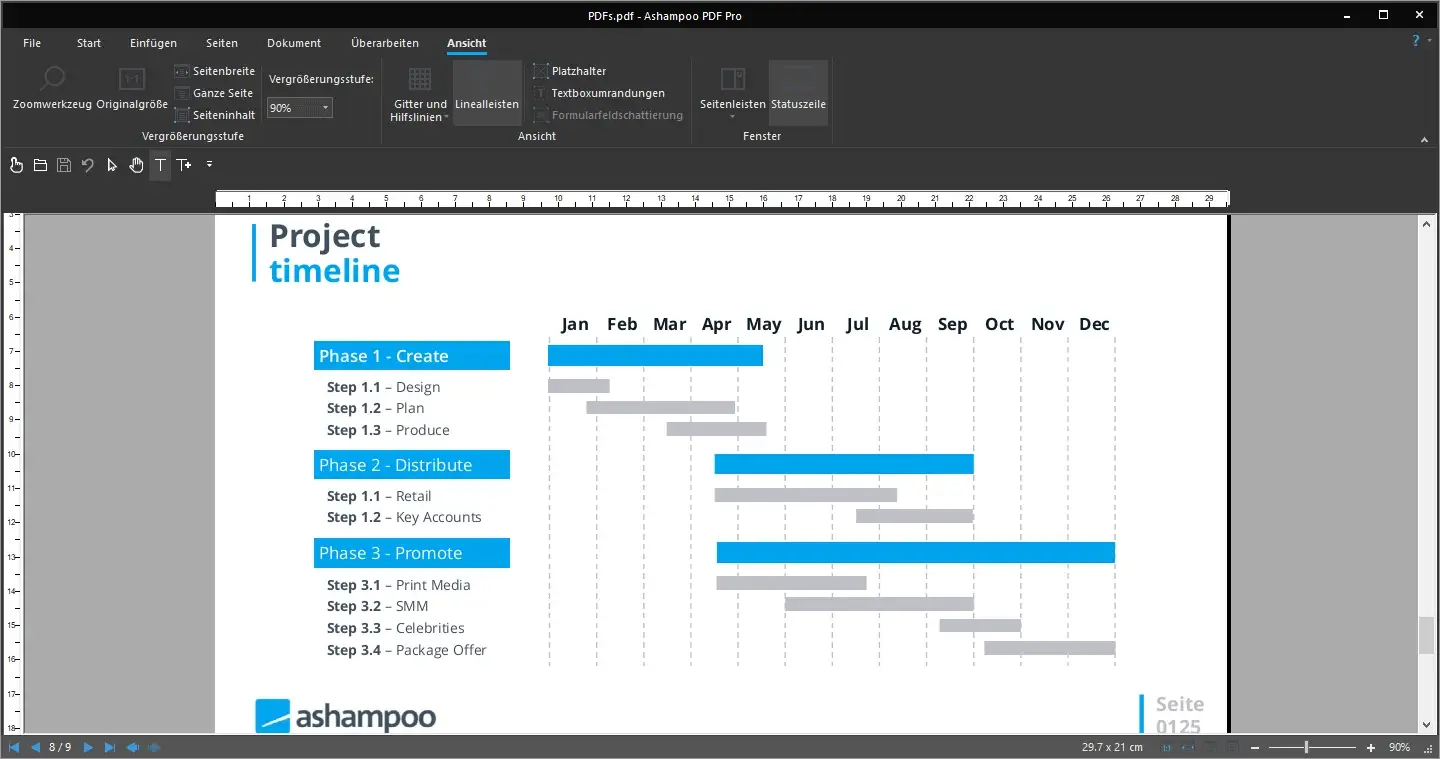Click the Seitenbreite button

(214, 71)
